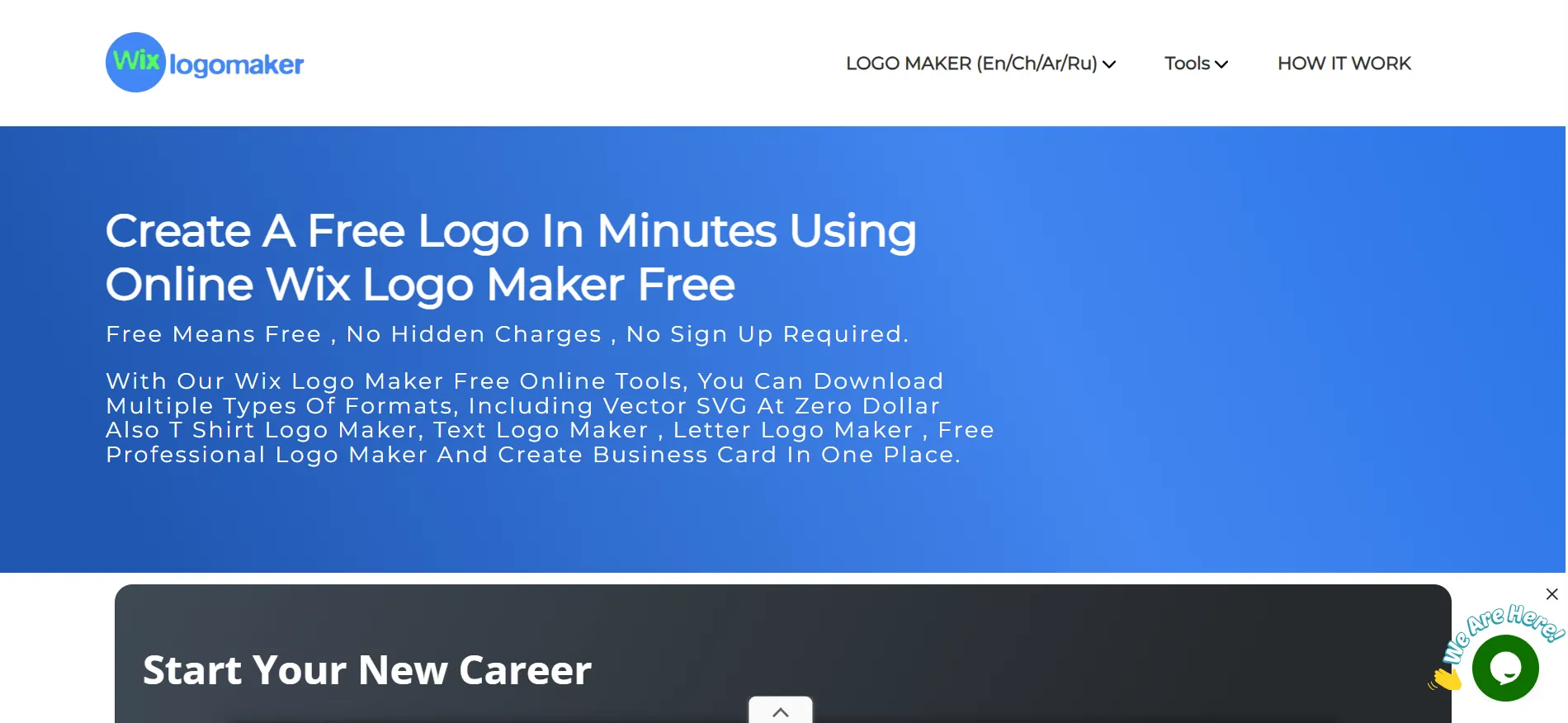The height and width of the screenshot is (723, 1568).
Task: Click the headline Create A Free Logo In Minutes
Action: tap(511, 257)
